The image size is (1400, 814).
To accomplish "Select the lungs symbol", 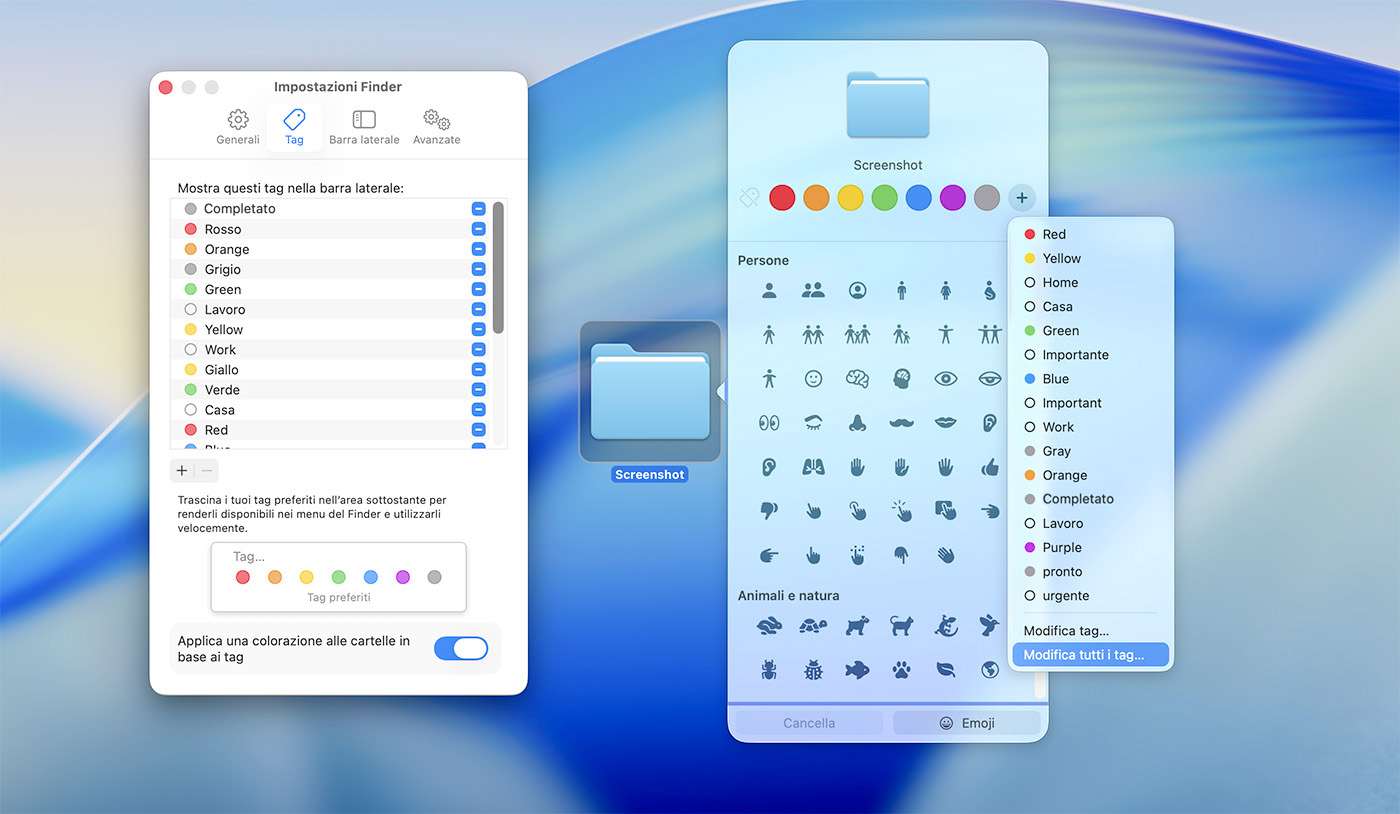I will [813, 467].
